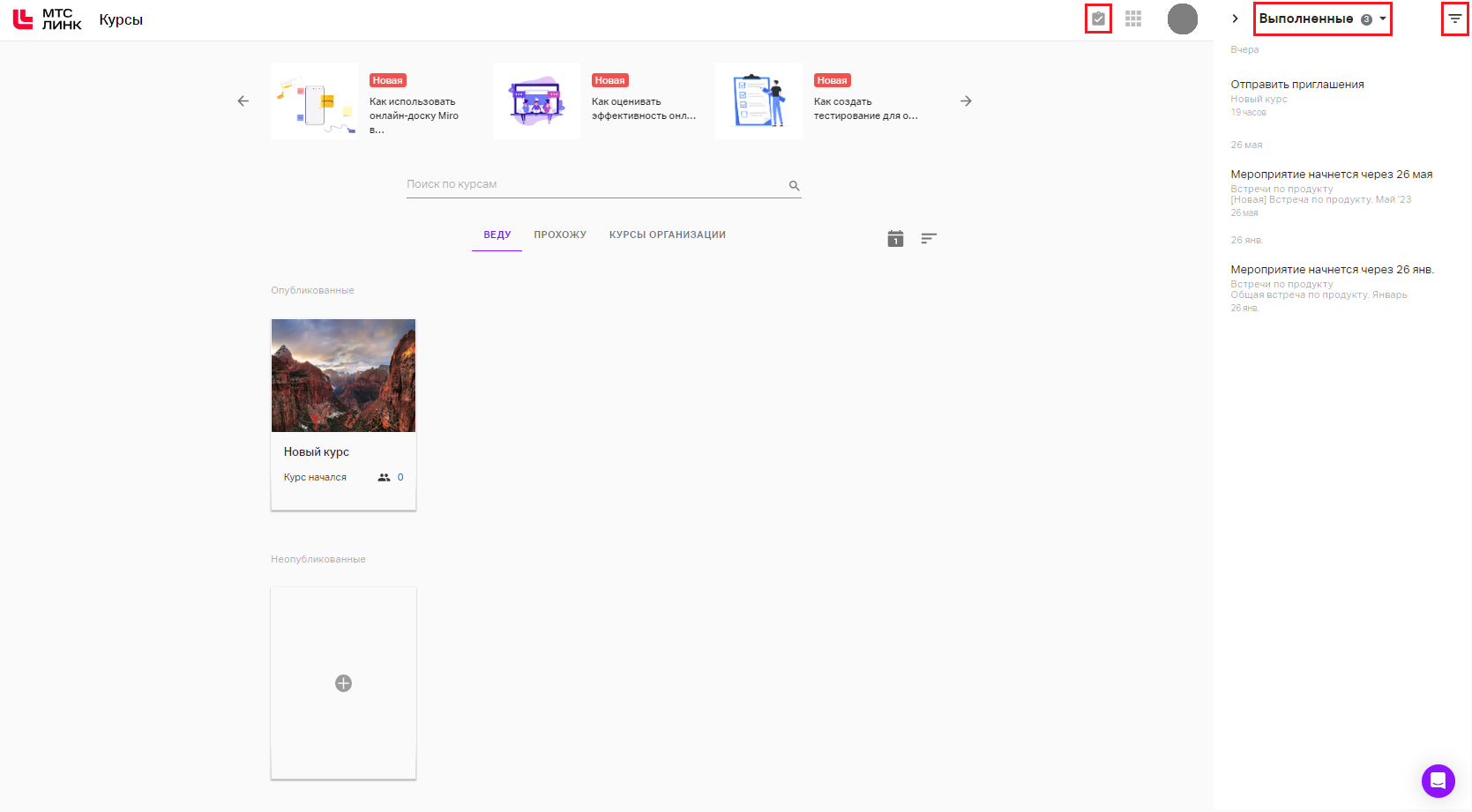This screenshot has width=1472, height=812.
Task: Collapse the side panel with chevron
Action: (1235, 19)
